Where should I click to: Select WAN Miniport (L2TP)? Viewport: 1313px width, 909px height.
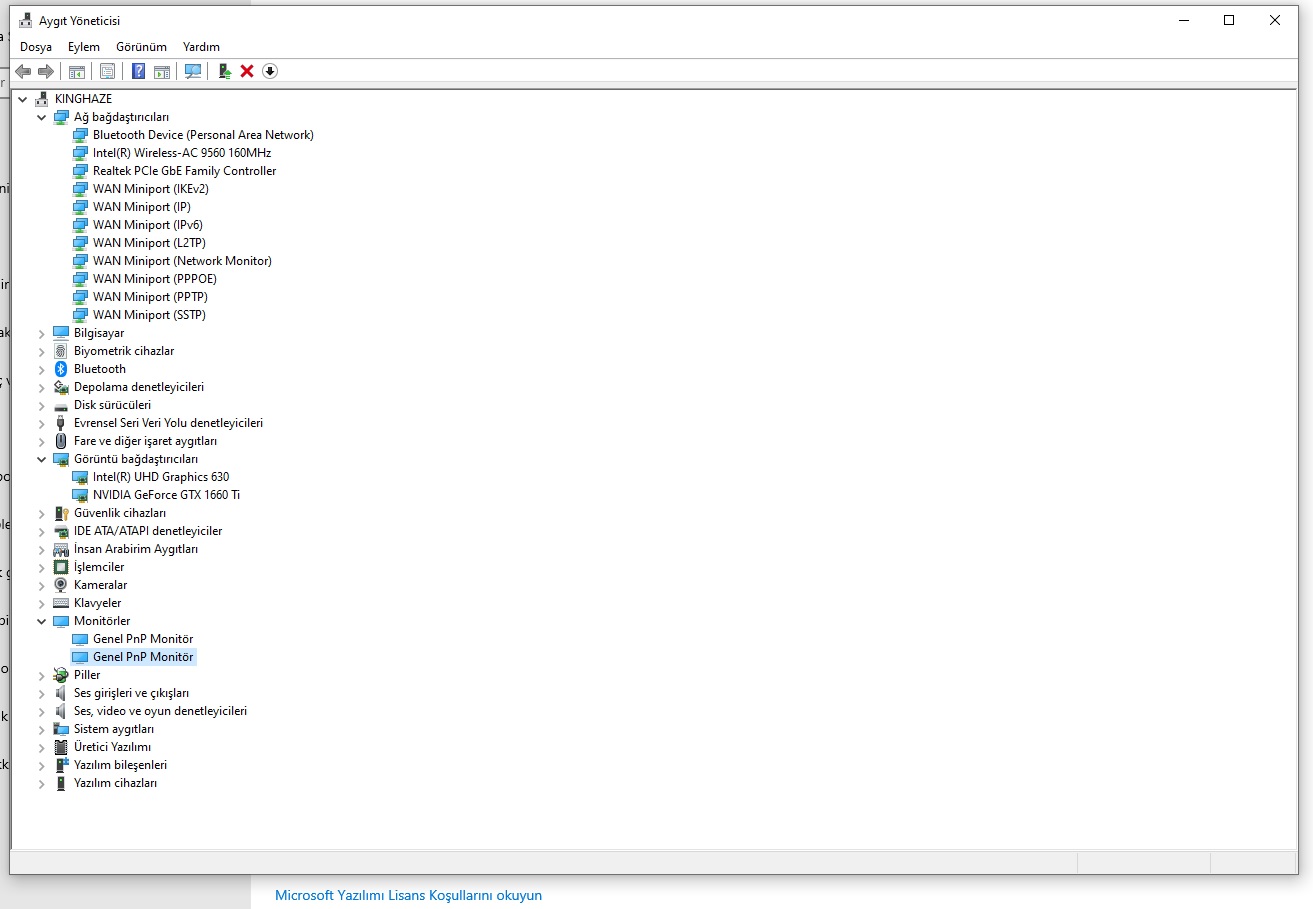point(149,243)
